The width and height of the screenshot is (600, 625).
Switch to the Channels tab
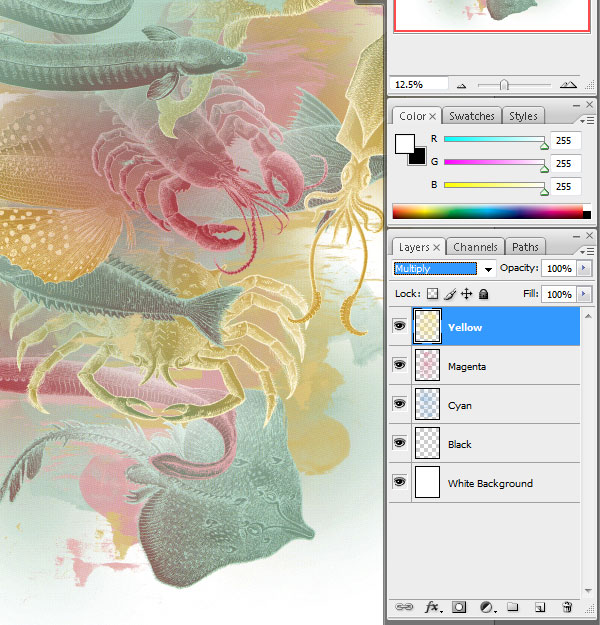click(475, 247)
